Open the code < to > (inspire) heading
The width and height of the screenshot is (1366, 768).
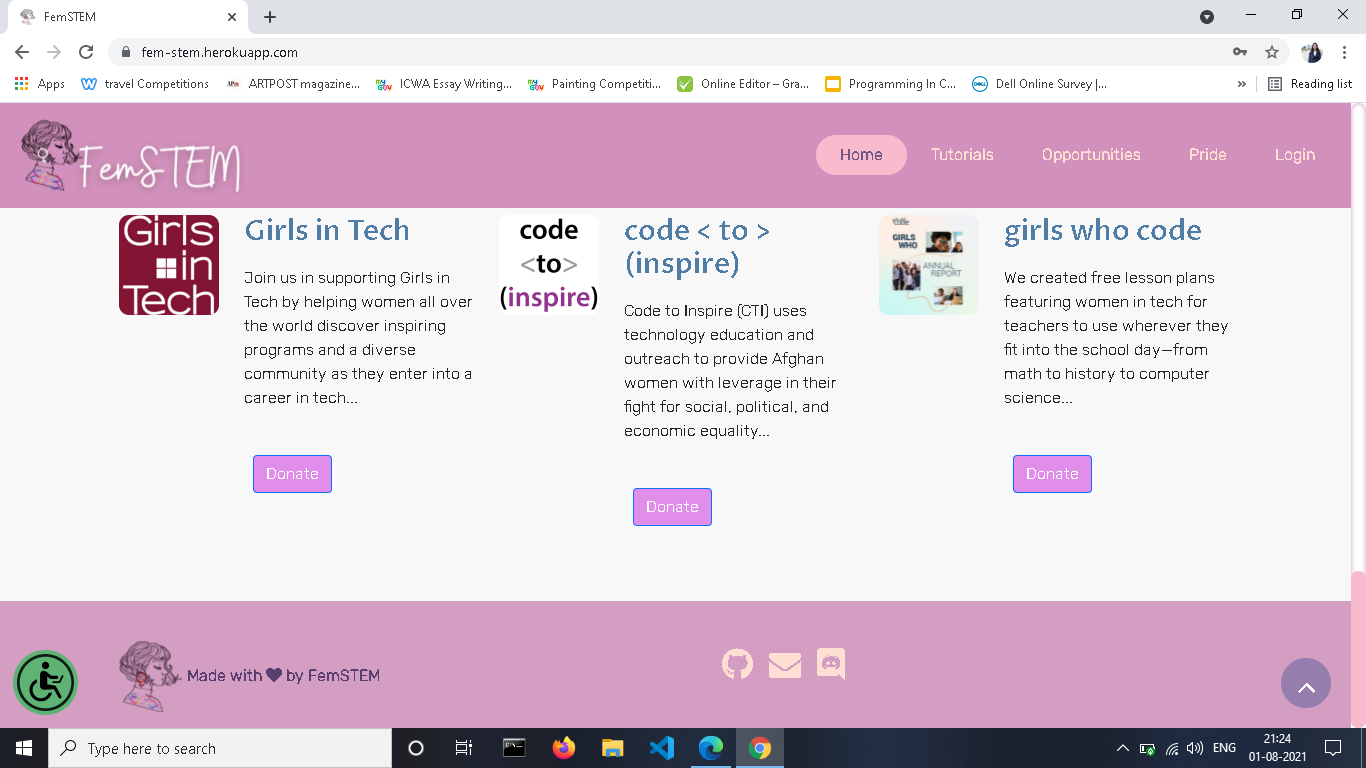(x=697, y=247)
